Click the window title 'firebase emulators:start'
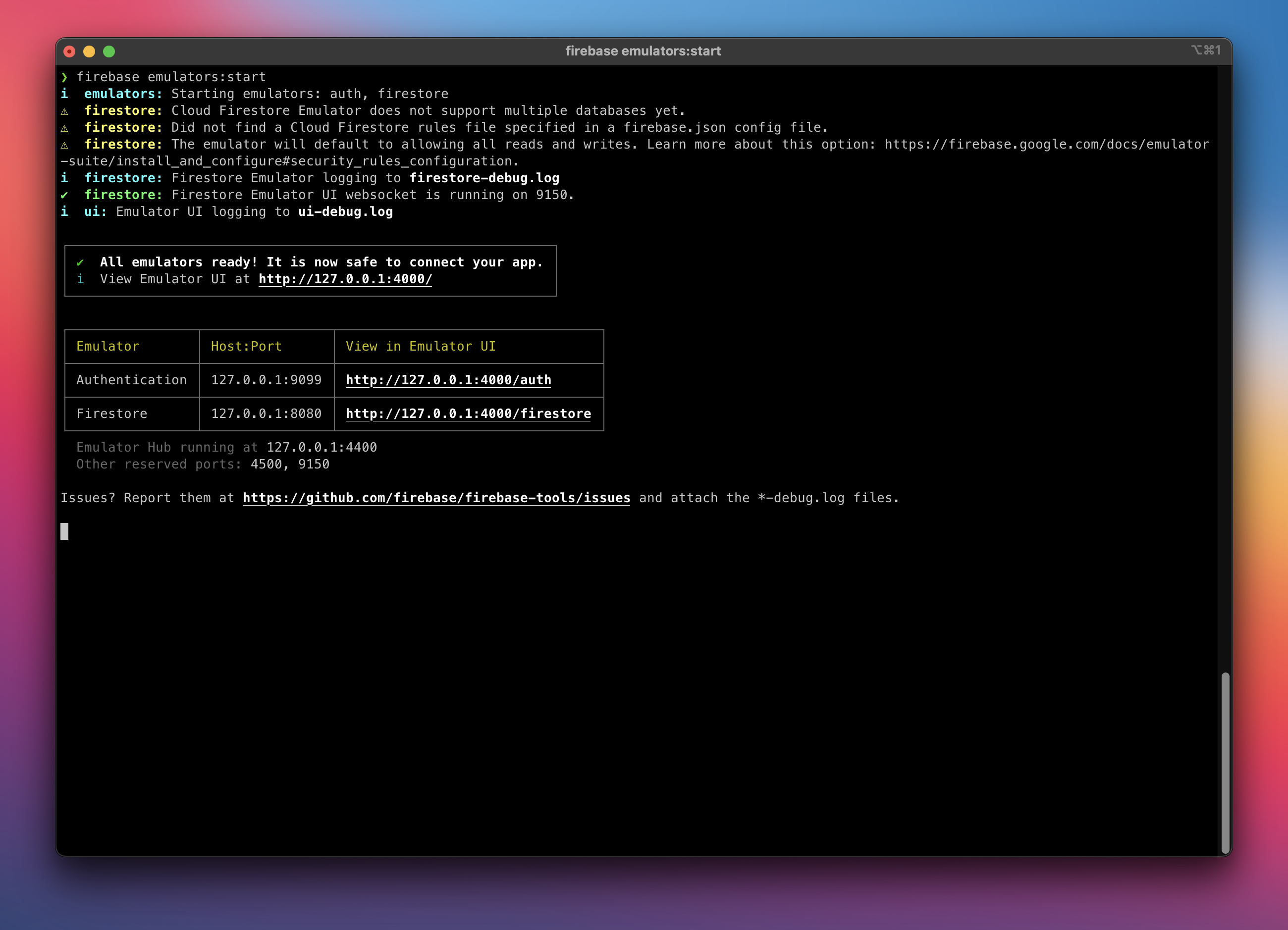This screenshot has width=1288, height=930. 643,51
